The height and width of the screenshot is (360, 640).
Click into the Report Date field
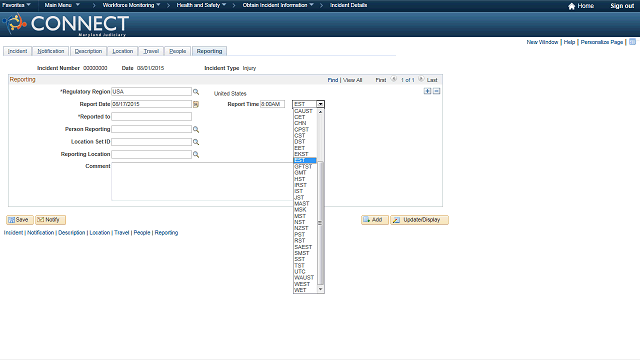[151, 104]
